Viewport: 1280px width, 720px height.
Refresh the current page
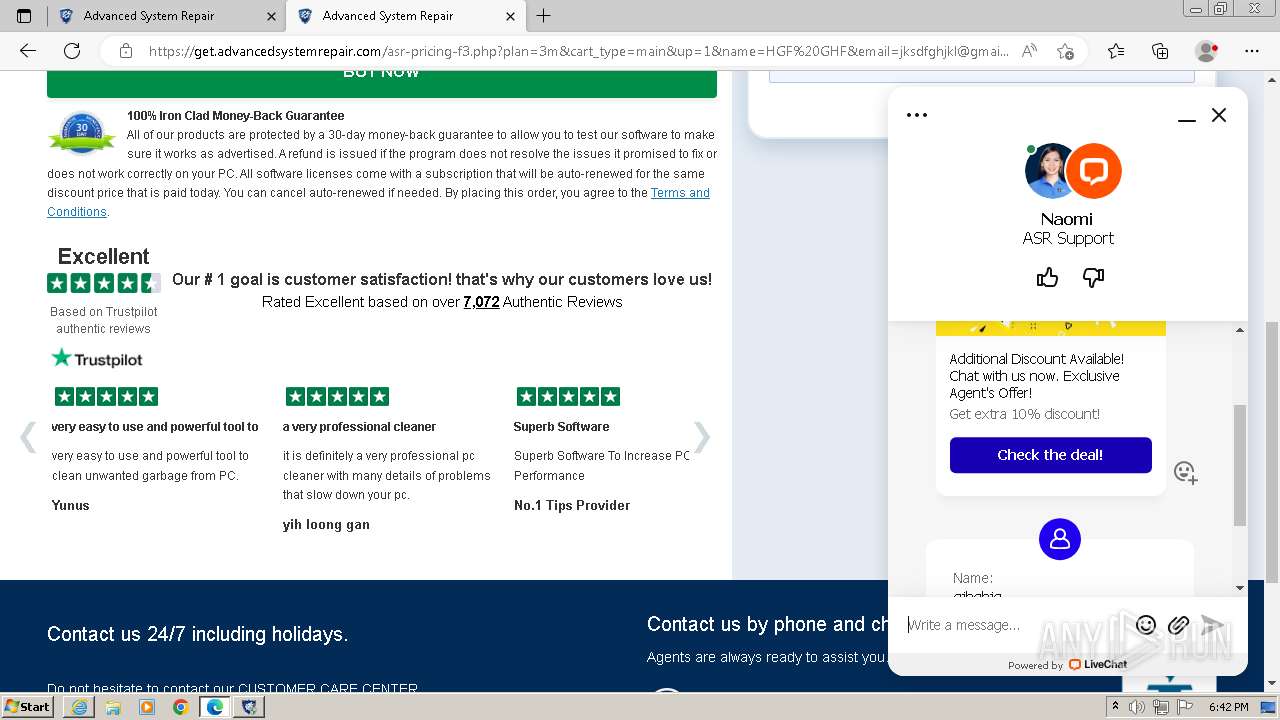click(72, 51)
